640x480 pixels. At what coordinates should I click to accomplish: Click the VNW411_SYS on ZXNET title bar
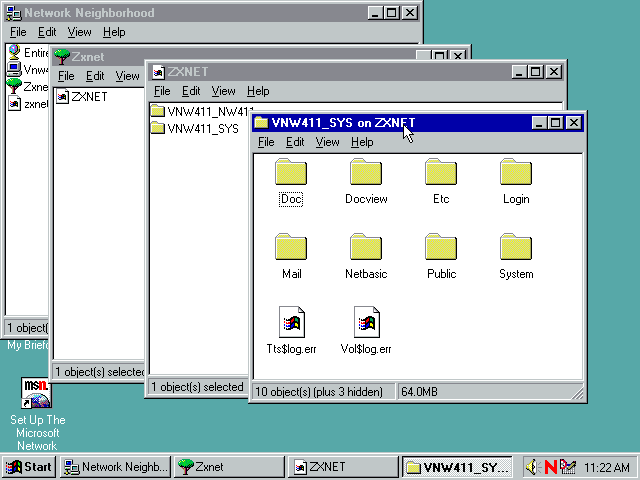[x=392, y=122]
